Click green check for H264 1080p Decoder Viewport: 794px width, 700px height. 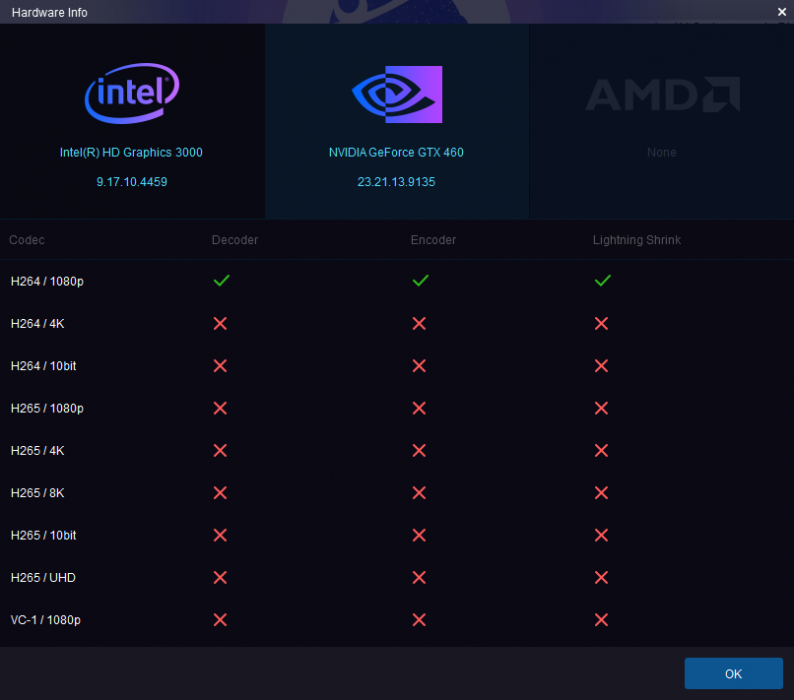coord(221,281)
